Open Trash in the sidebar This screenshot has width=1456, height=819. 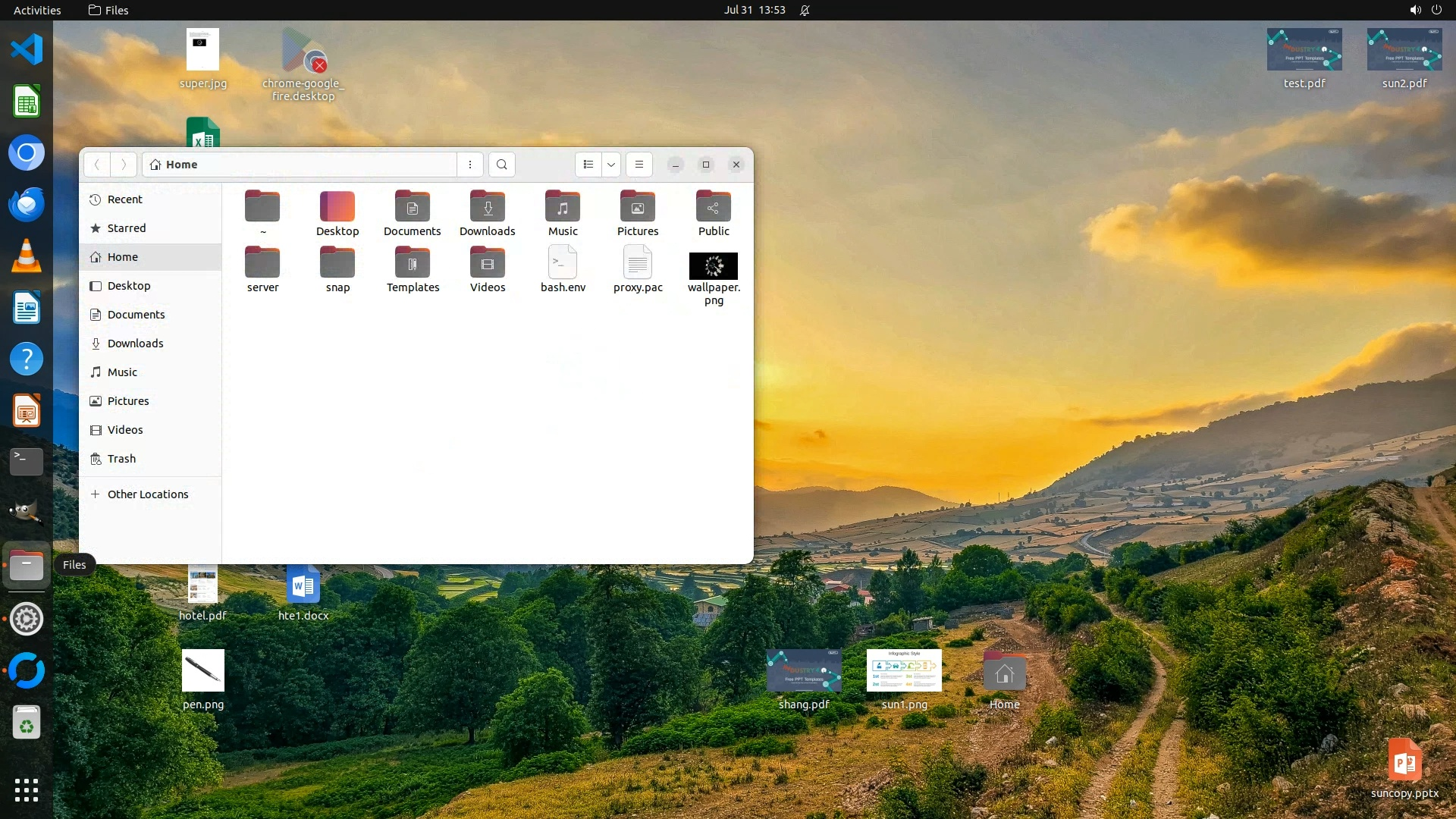click(x=121, y=459)
